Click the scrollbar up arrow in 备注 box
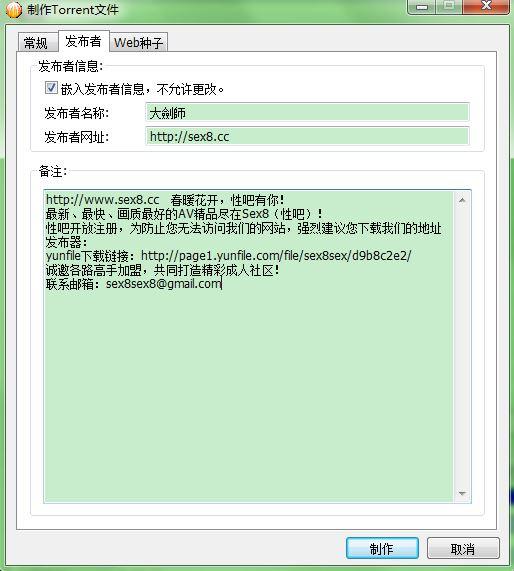Screen dimensions: 514x571 (x=462, y=200)
